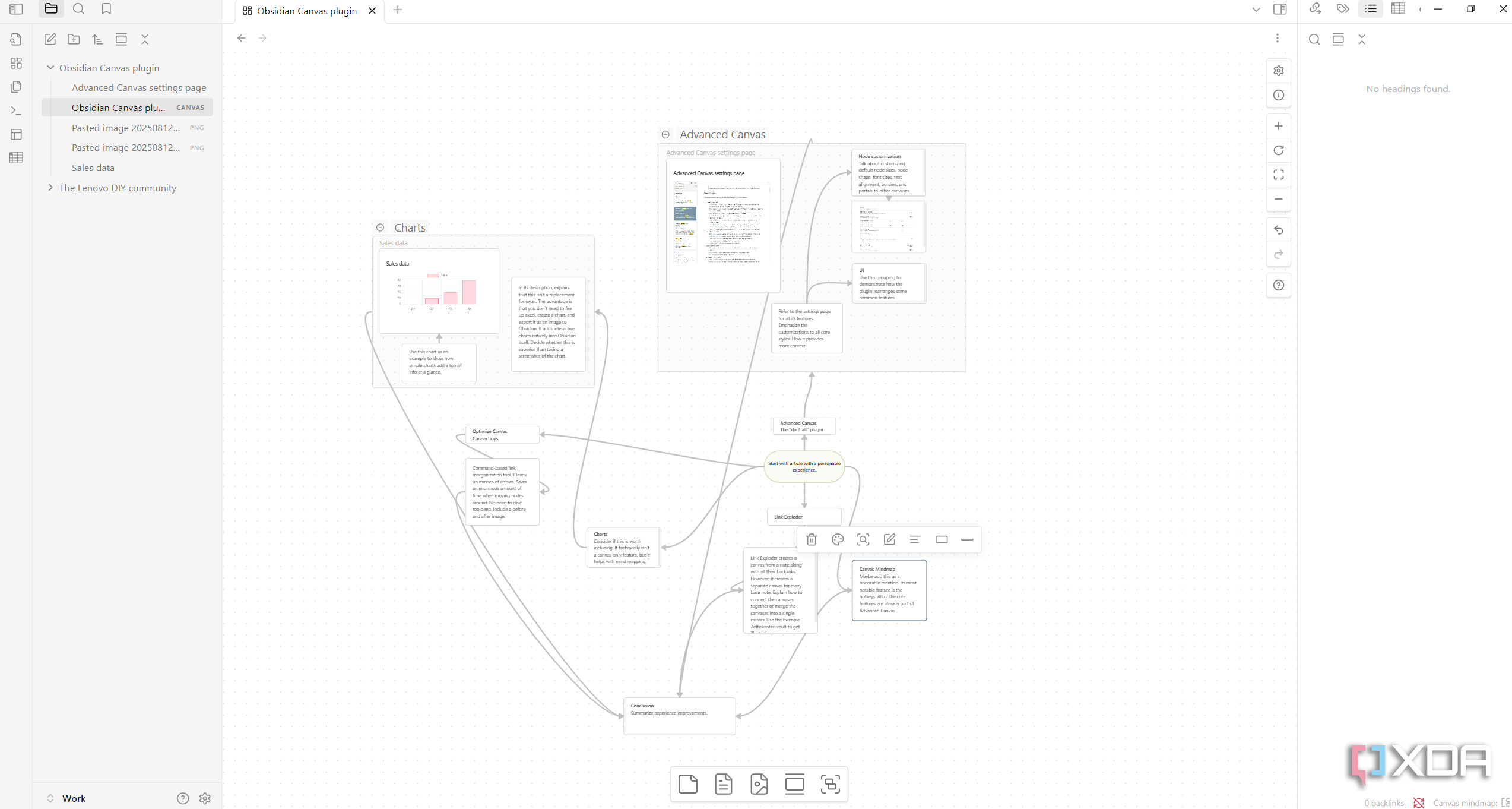Zoom to the selected node
Image resolution: width=1512 pixels, height=809 pixels.
pyautogui.click(x=863, y=539)
